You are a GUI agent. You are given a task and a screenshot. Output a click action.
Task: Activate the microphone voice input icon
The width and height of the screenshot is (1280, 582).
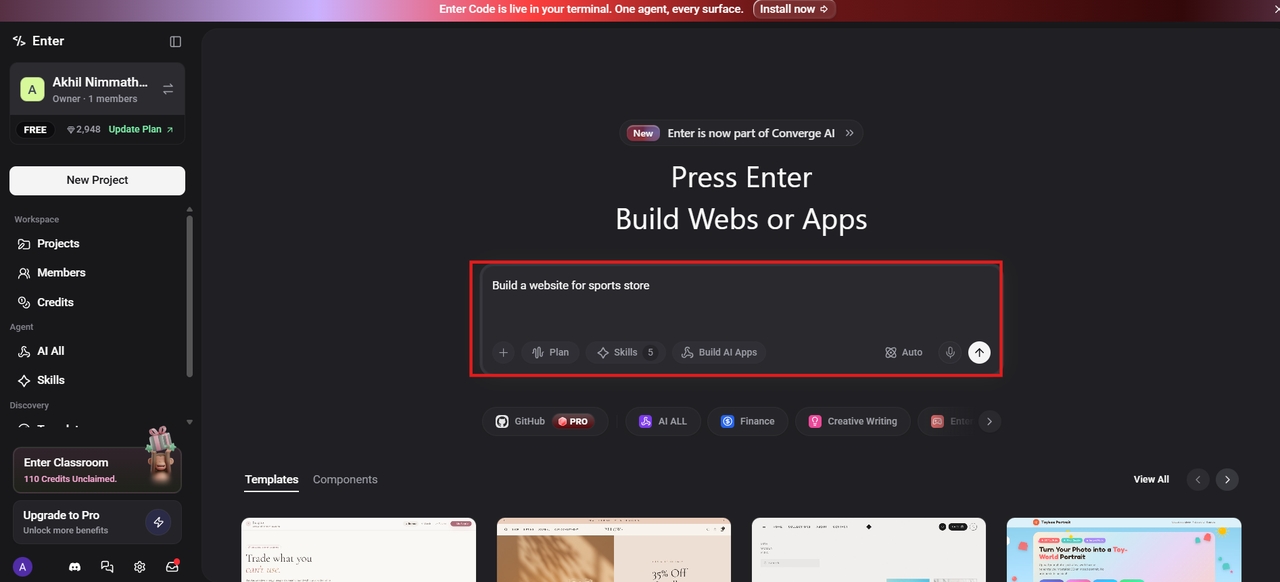[950, 352]
